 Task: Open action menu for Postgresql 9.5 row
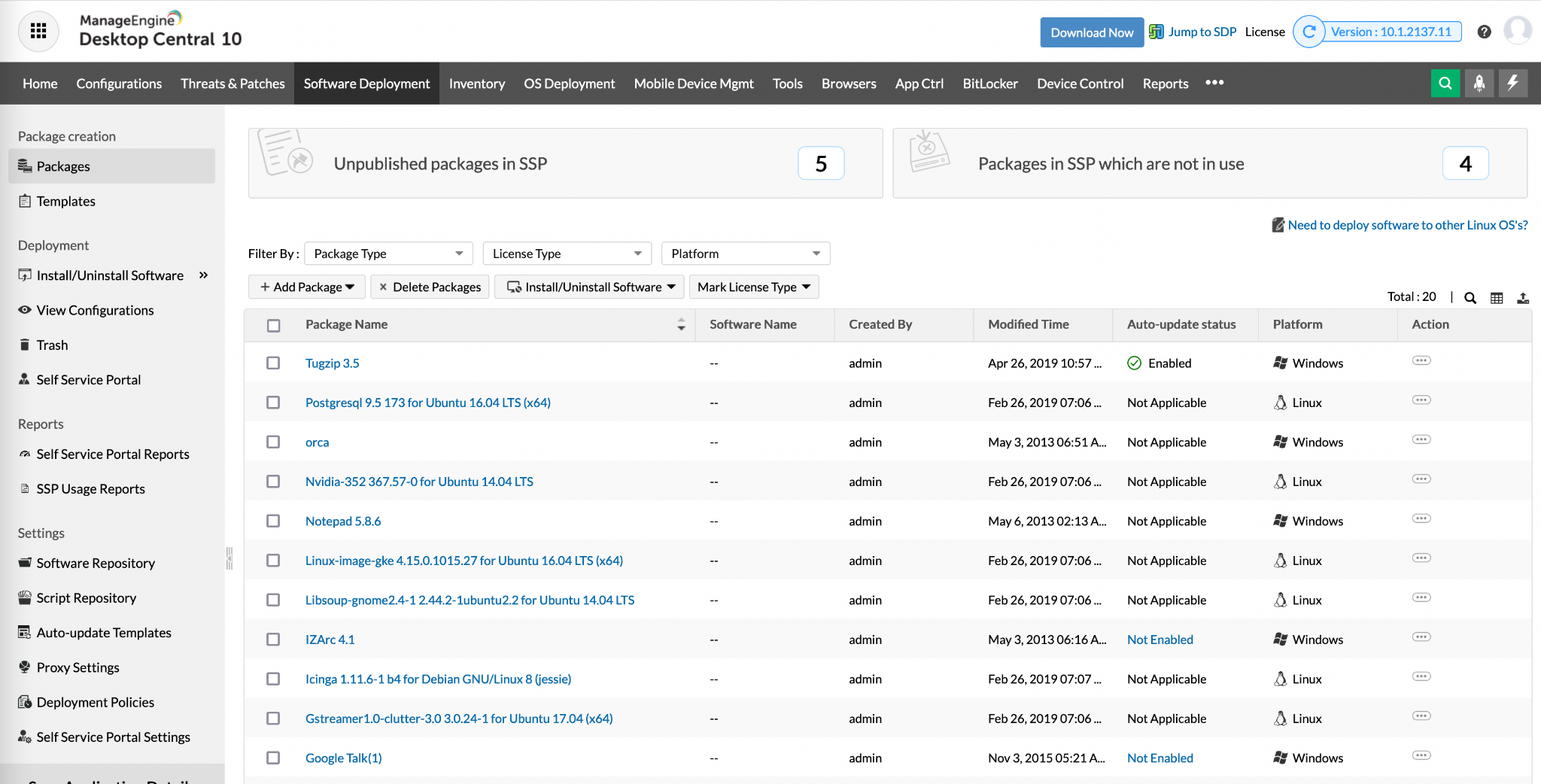(x=1421, y=400)
